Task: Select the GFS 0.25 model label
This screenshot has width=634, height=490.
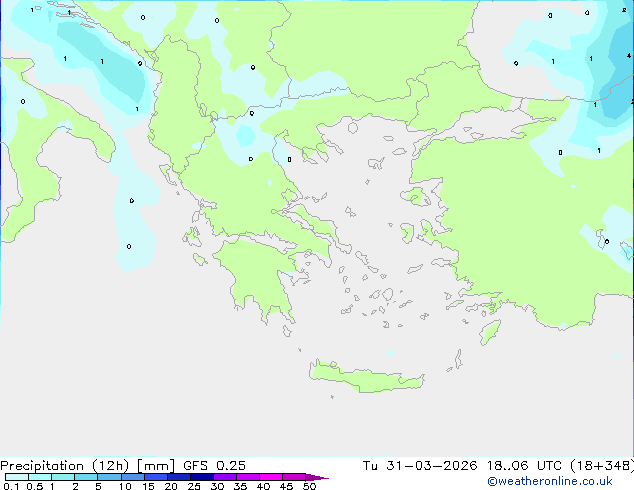Action: 214,466
